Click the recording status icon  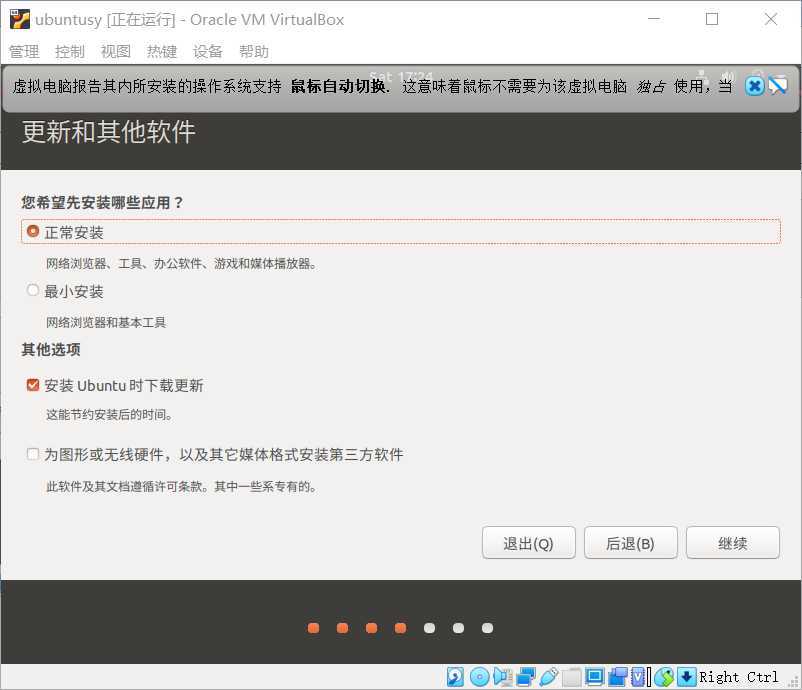click(x=618, y=677)
